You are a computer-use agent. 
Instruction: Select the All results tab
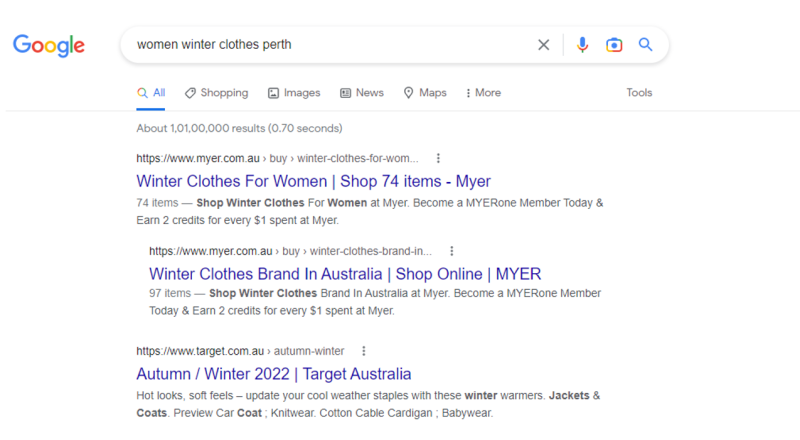click(151, 93)
